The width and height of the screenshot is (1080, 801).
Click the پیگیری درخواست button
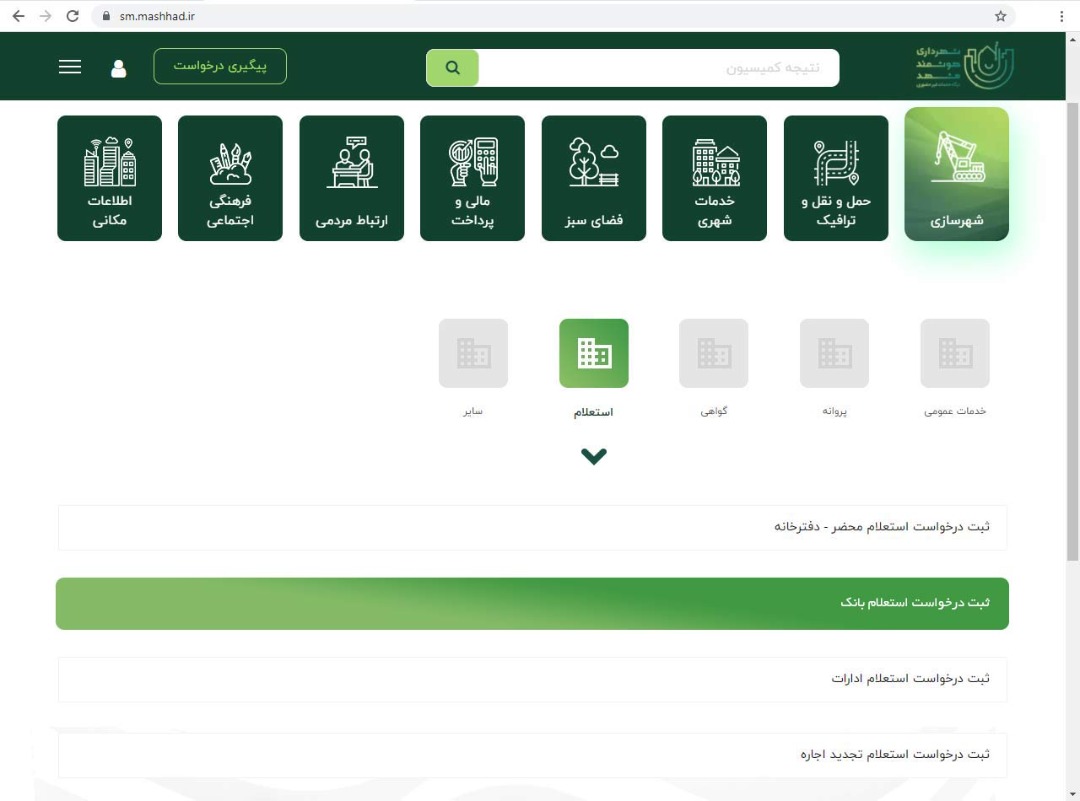(x=220, y=66)
